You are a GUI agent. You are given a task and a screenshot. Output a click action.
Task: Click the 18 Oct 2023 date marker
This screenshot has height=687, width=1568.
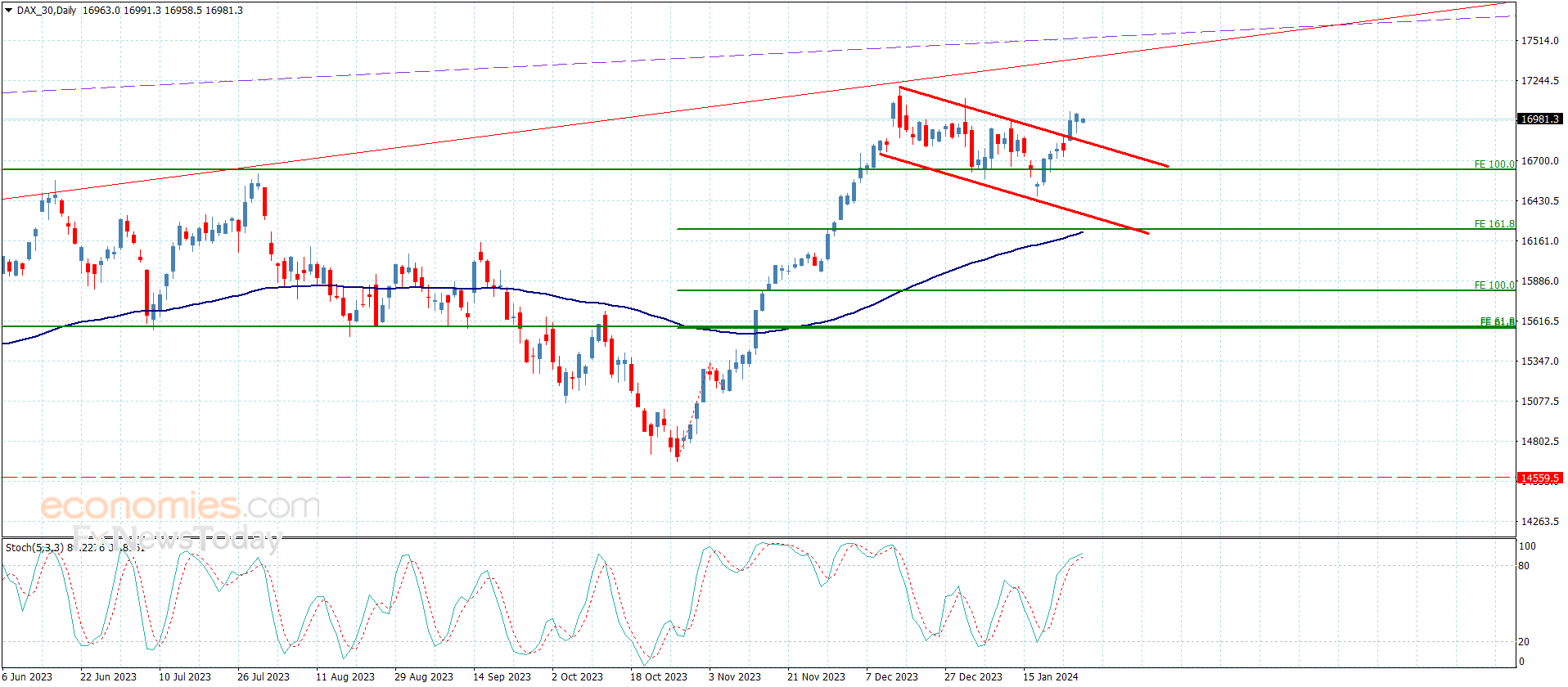pyautogui.click(x=659, y=676)
